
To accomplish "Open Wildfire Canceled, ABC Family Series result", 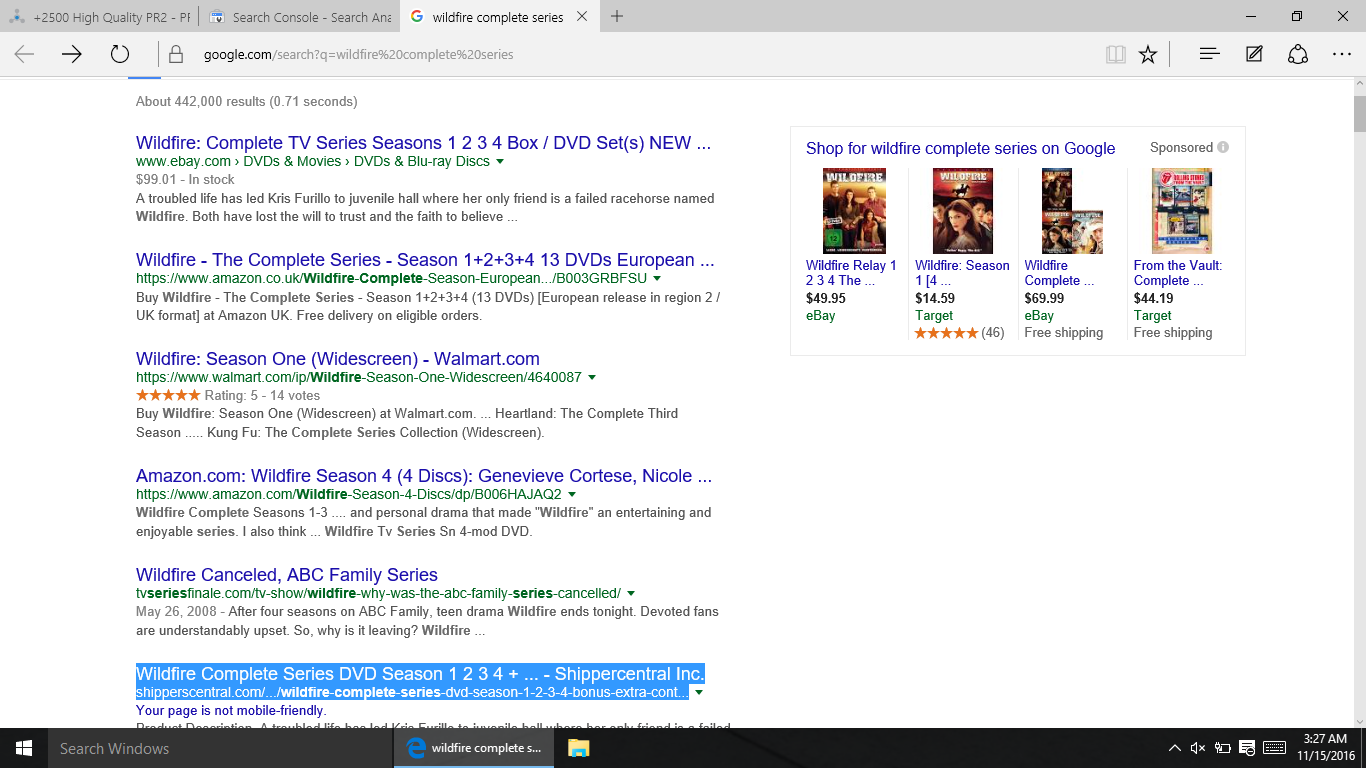I will tap(287, 575).
